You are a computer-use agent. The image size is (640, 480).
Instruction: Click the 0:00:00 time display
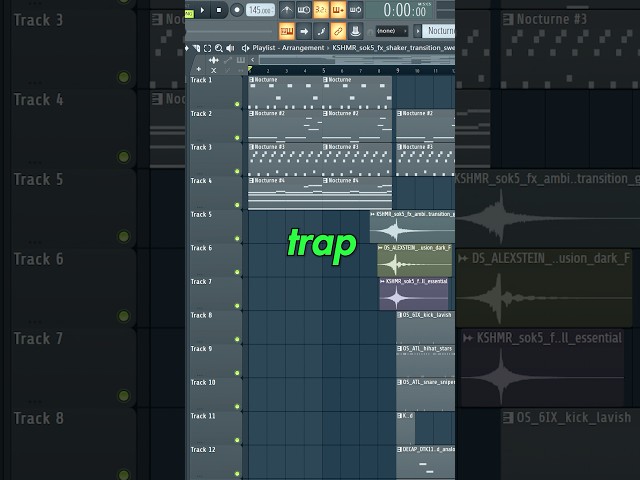point(405,10)
